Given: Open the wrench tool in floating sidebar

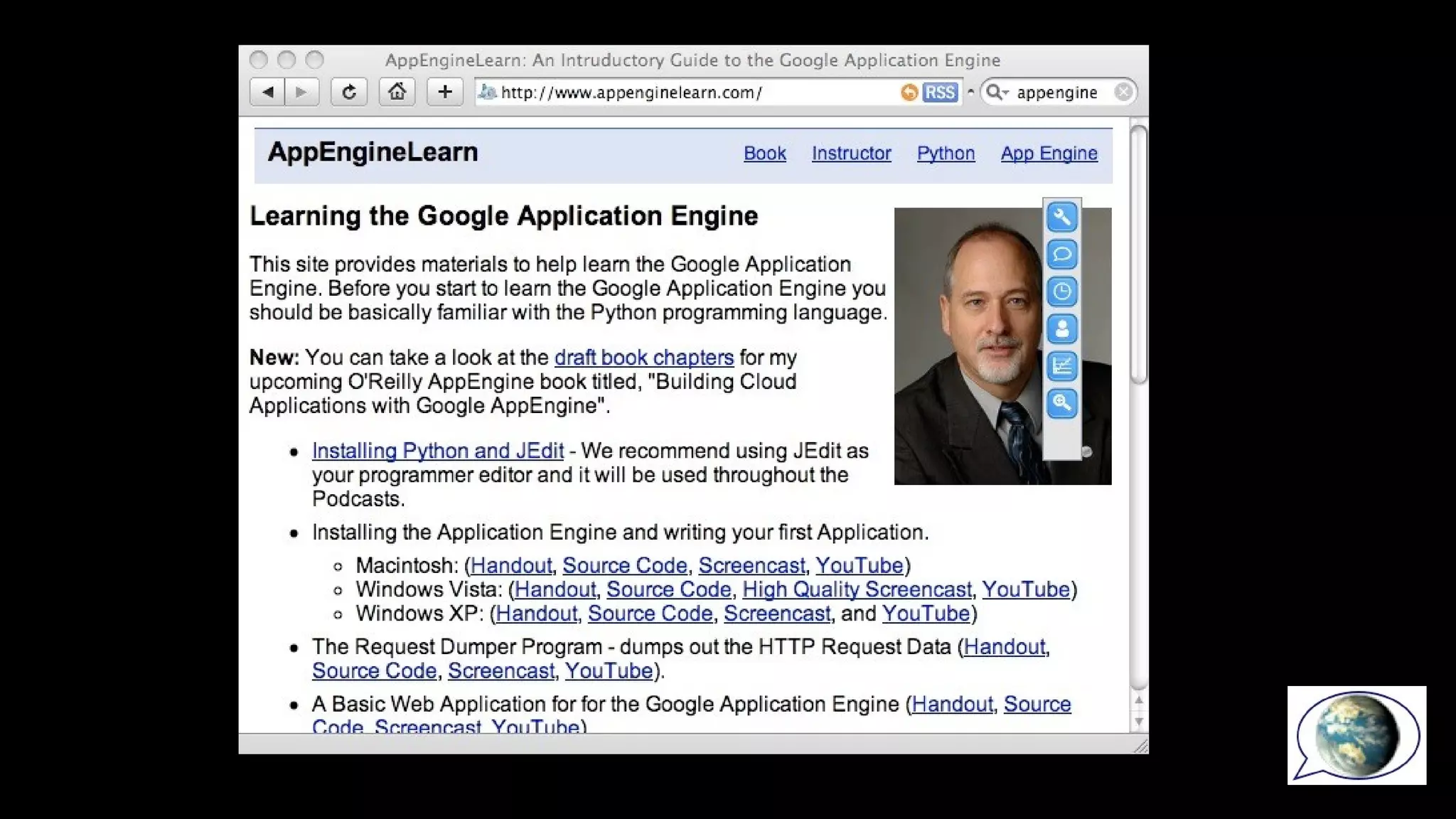Looking at the screenshot, I should (1061, 217).
